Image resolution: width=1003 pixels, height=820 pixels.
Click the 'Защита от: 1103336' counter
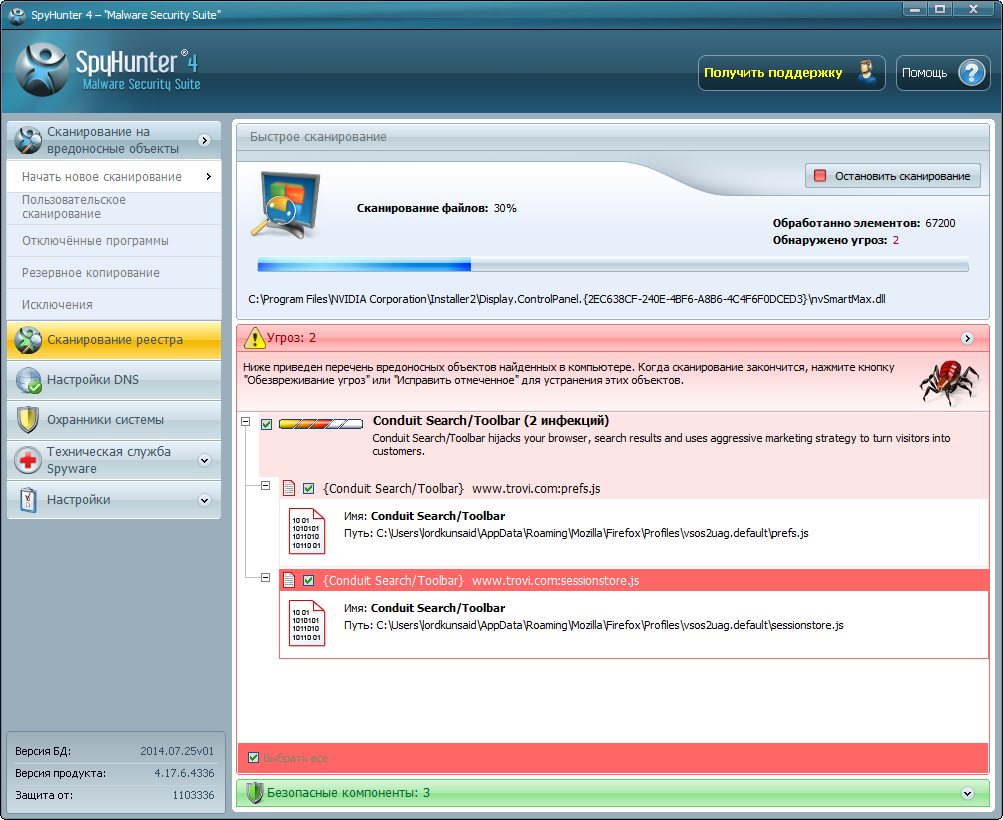point(115,795)
